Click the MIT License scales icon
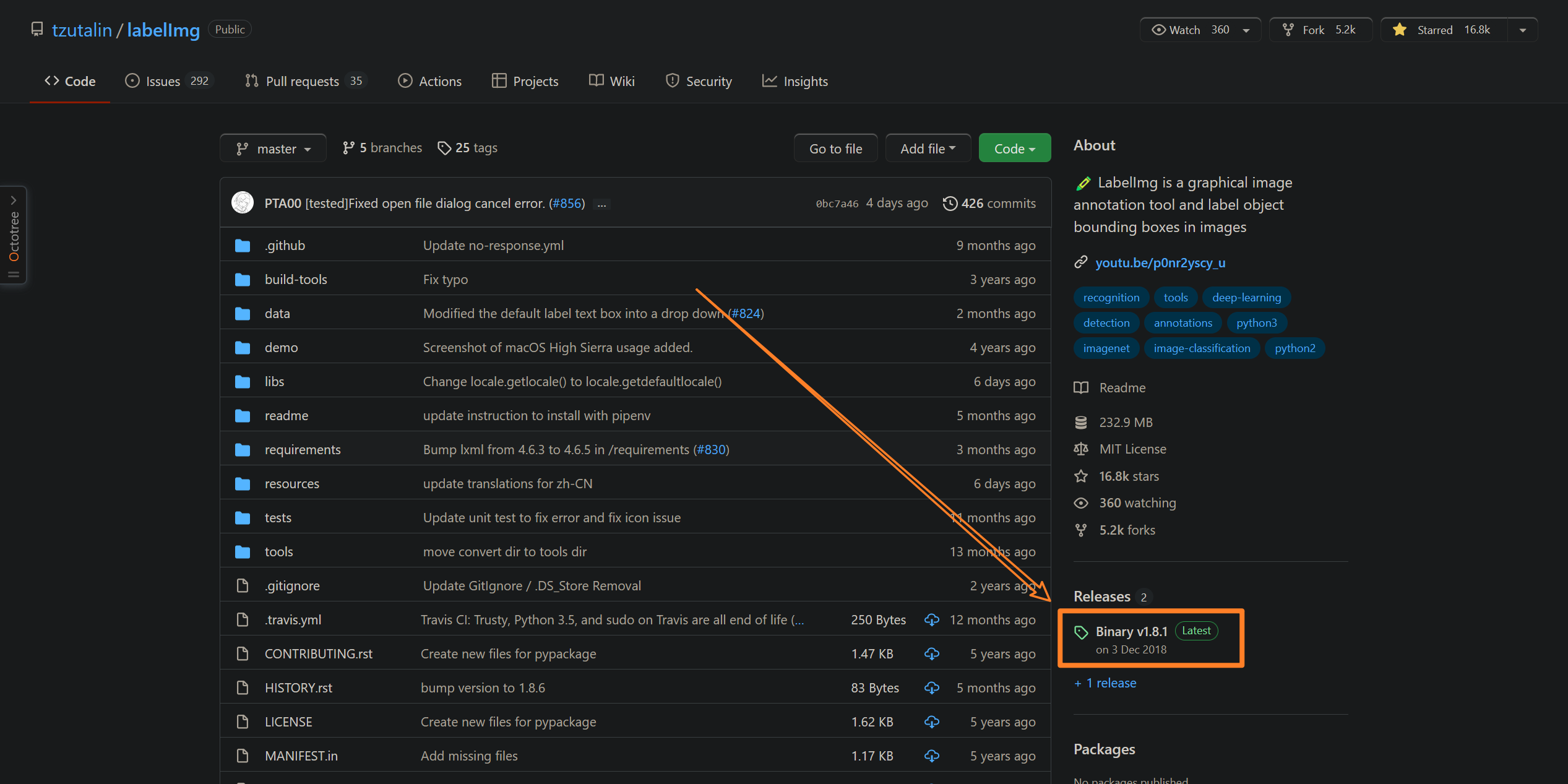 click(1081, 449)
